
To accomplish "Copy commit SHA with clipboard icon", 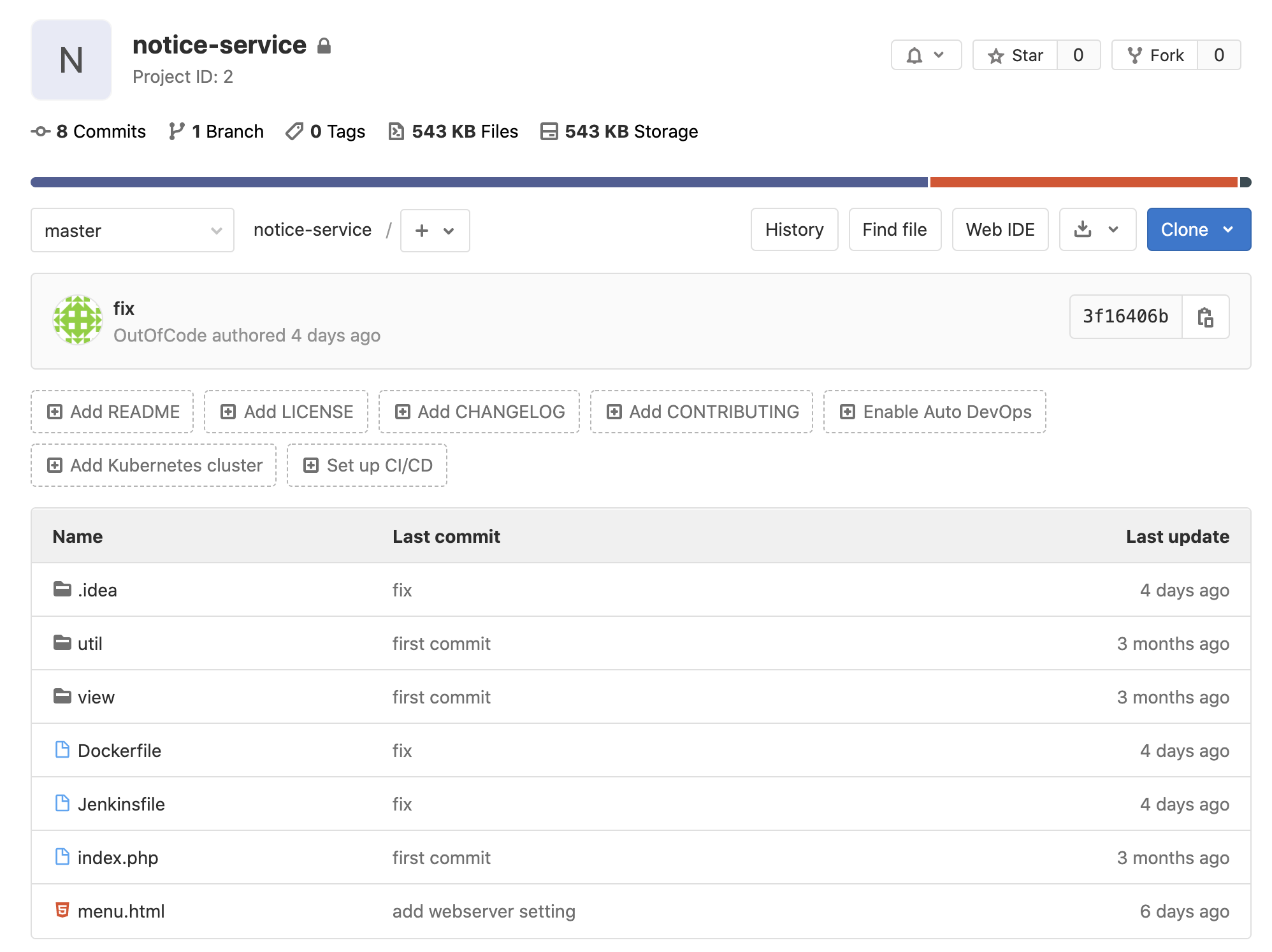I will (1204, 317).
